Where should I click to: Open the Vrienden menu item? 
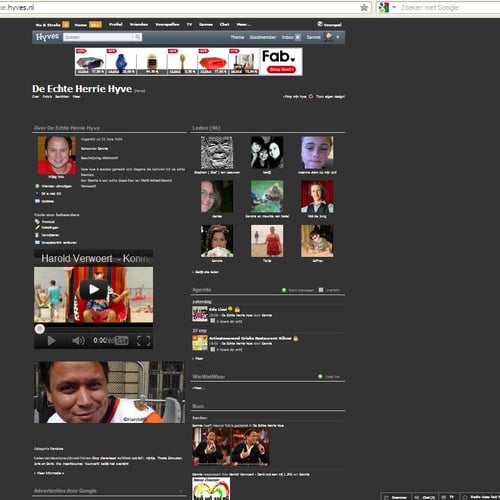(139, 24)
